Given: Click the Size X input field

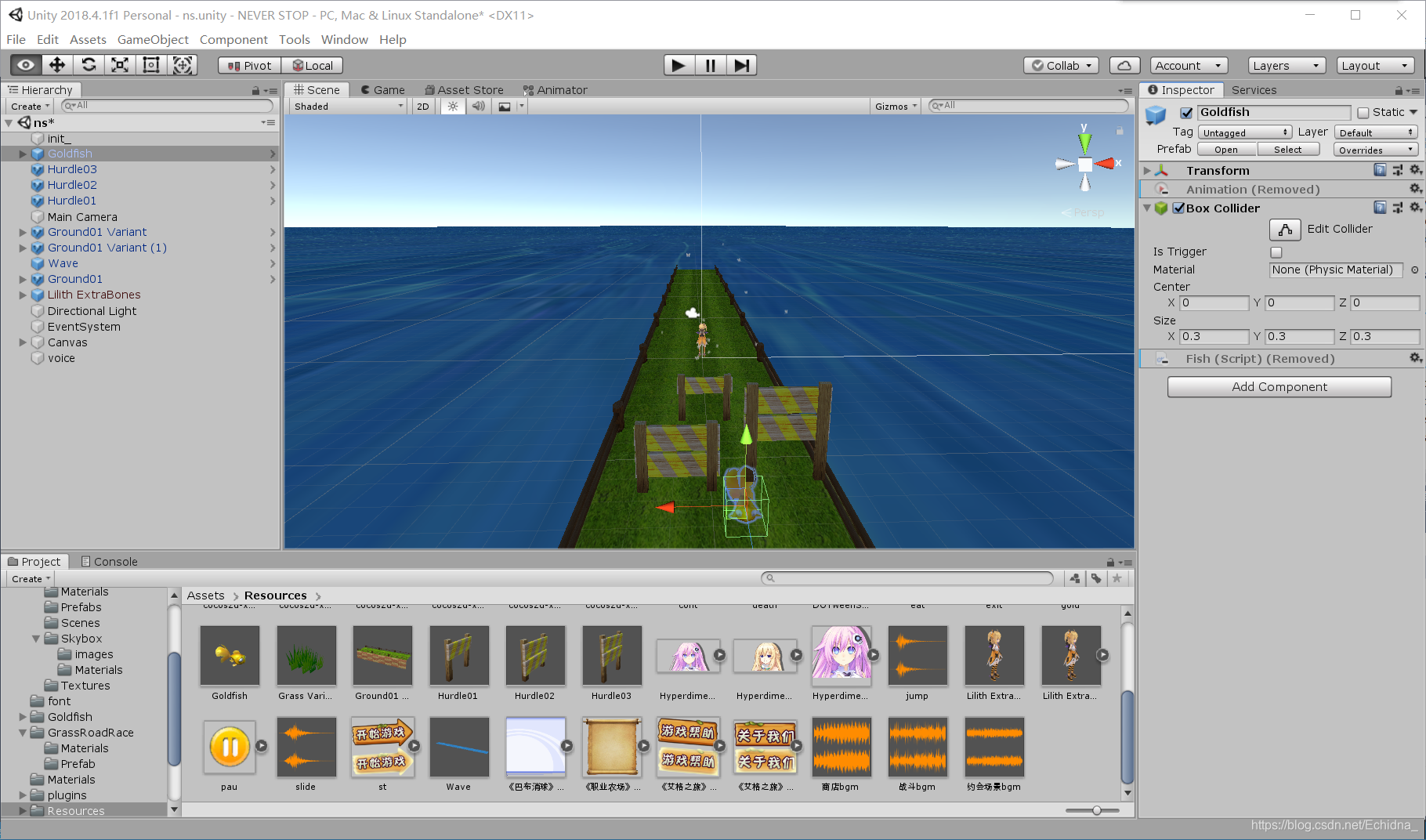Looking at the screenshot, I should pos(1214,337).
